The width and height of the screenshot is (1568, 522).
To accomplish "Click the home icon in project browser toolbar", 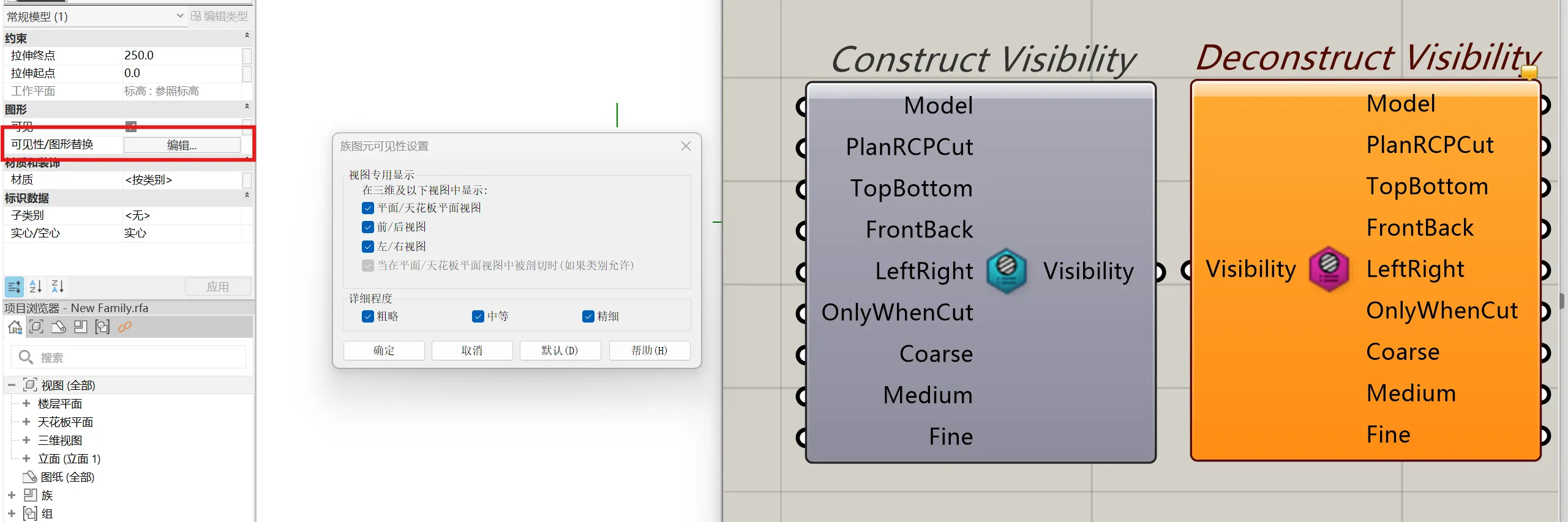I will [15, 327].
